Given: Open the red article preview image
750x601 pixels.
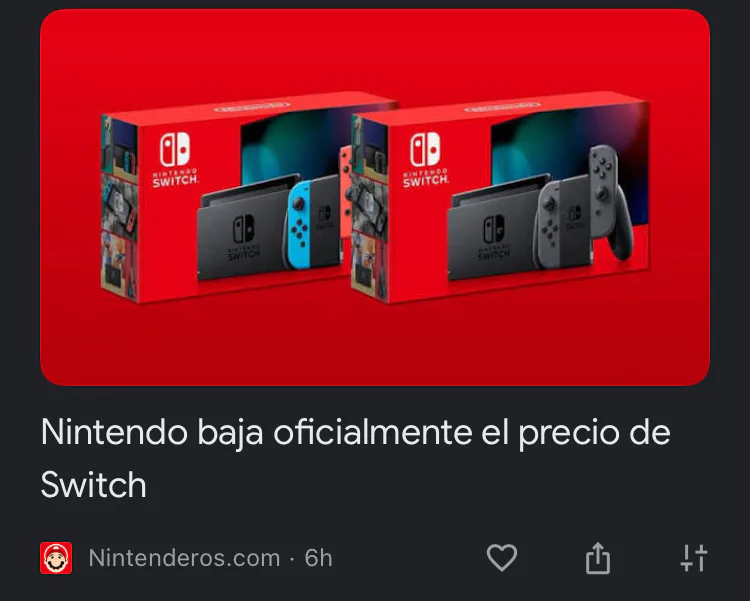Looking at the screenshot, I should point(375,197).
